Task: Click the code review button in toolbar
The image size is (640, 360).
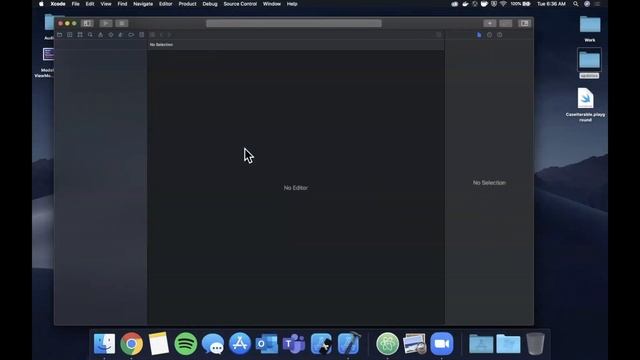Action: [x=506, y=23]
